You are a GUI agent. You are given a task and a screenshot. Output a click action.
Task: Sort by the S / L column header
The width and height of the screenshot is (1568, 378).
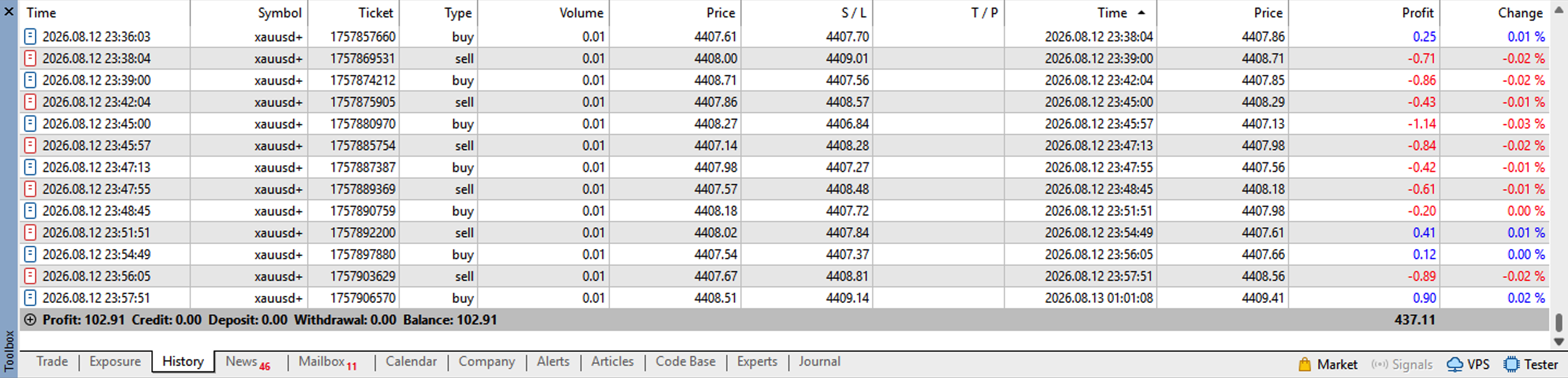[x=806, y=13]
